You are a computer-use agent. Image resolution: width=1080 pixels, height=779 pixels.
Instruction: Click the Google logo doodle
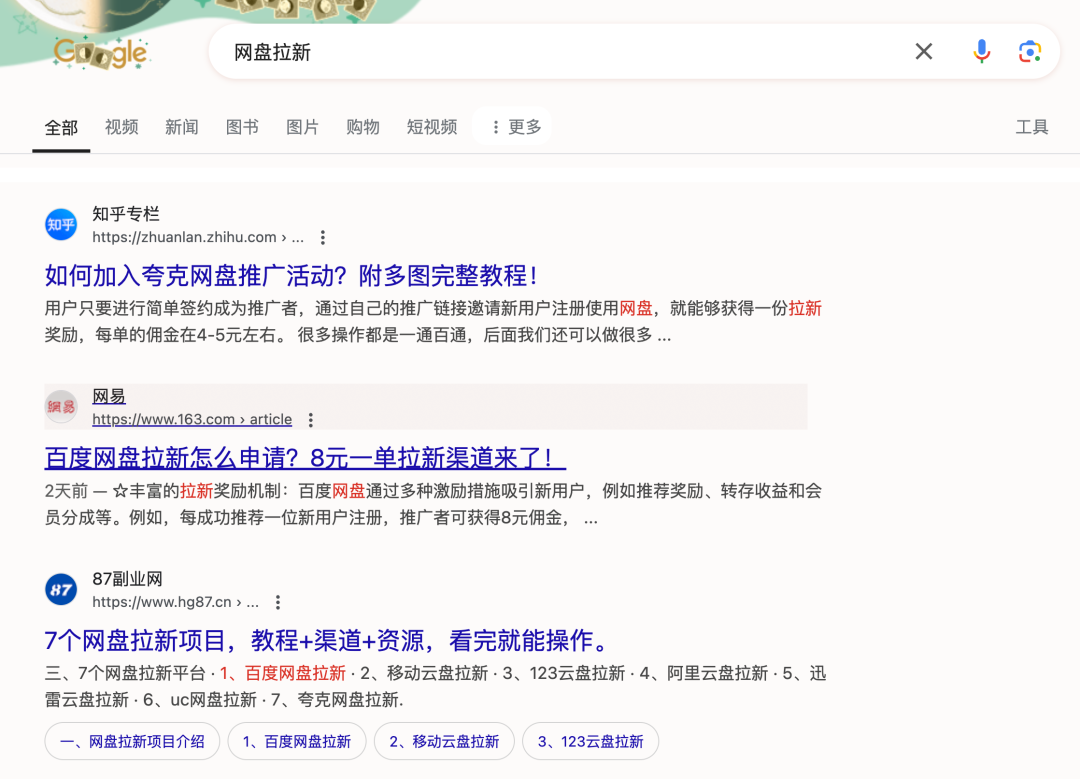(100, 52)
